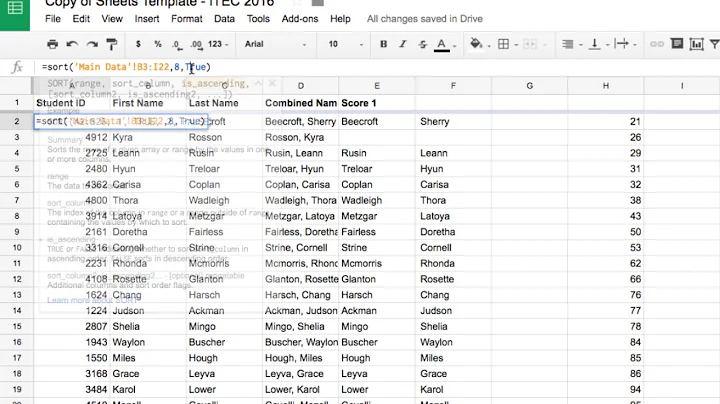Click the Insert link chain icon
Screen dimensions: 720x404
pyautogui.click(x=657, y=44)
